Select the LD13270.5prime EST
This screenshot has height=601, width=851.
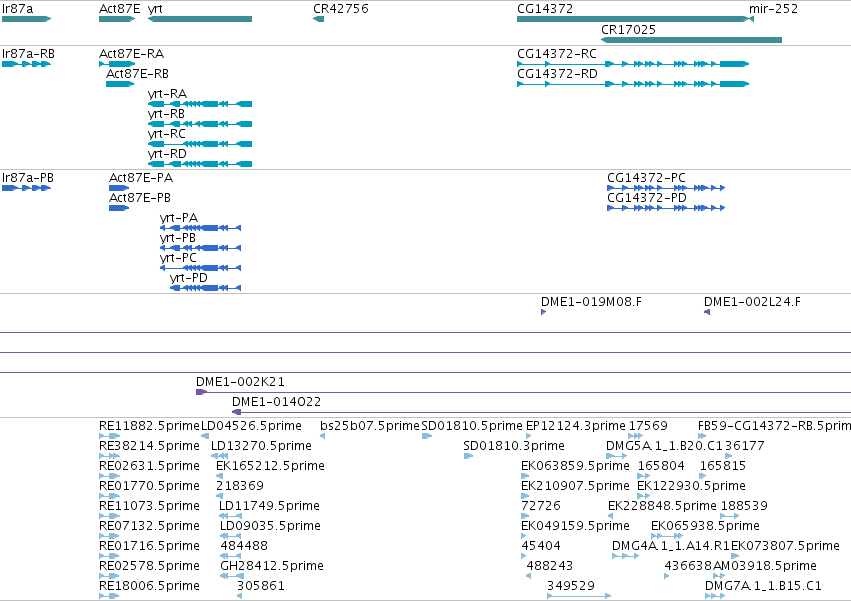pyautogui.click(x=219, y=456)
